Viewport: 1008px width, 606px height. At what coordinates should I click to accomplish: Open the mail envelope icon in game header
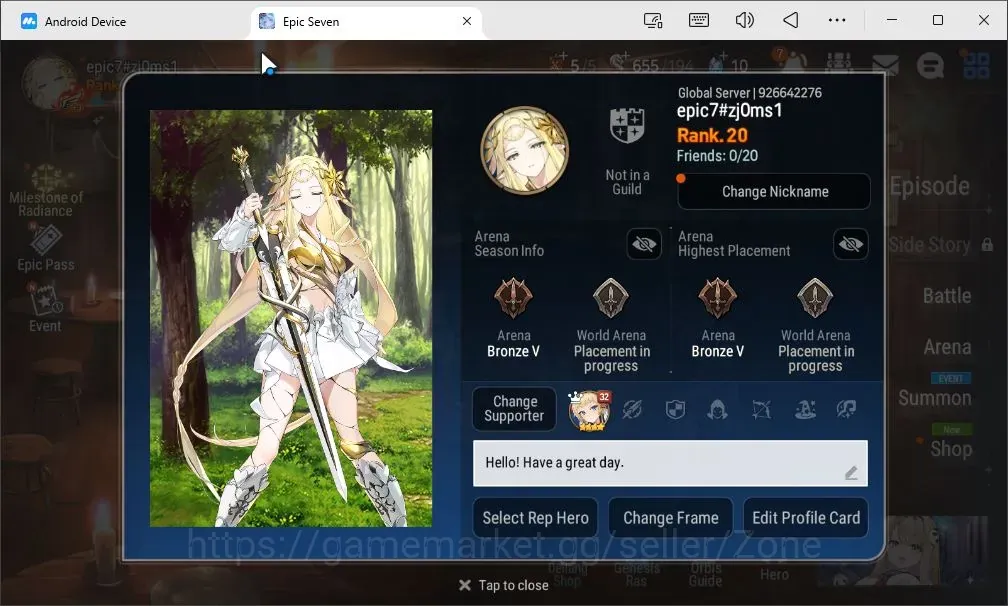(885, 64)
